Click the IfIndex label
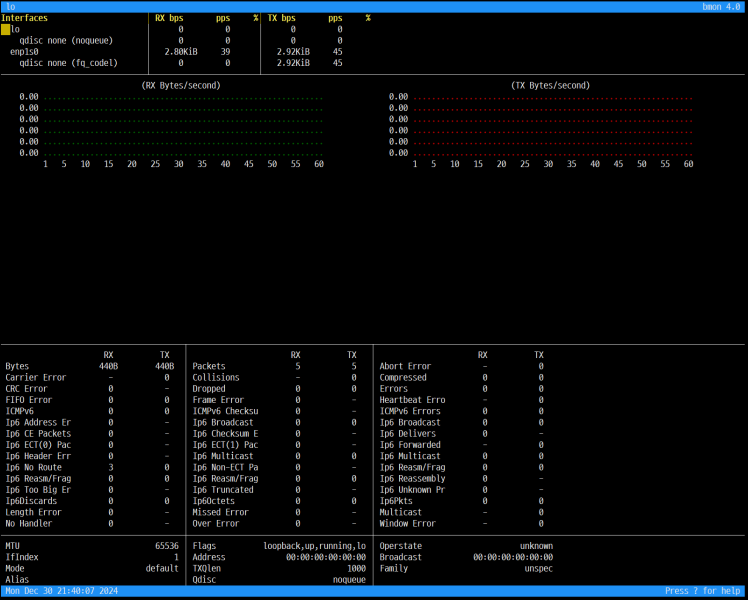This screenshot has height=600, width=748. click(21, 557)
